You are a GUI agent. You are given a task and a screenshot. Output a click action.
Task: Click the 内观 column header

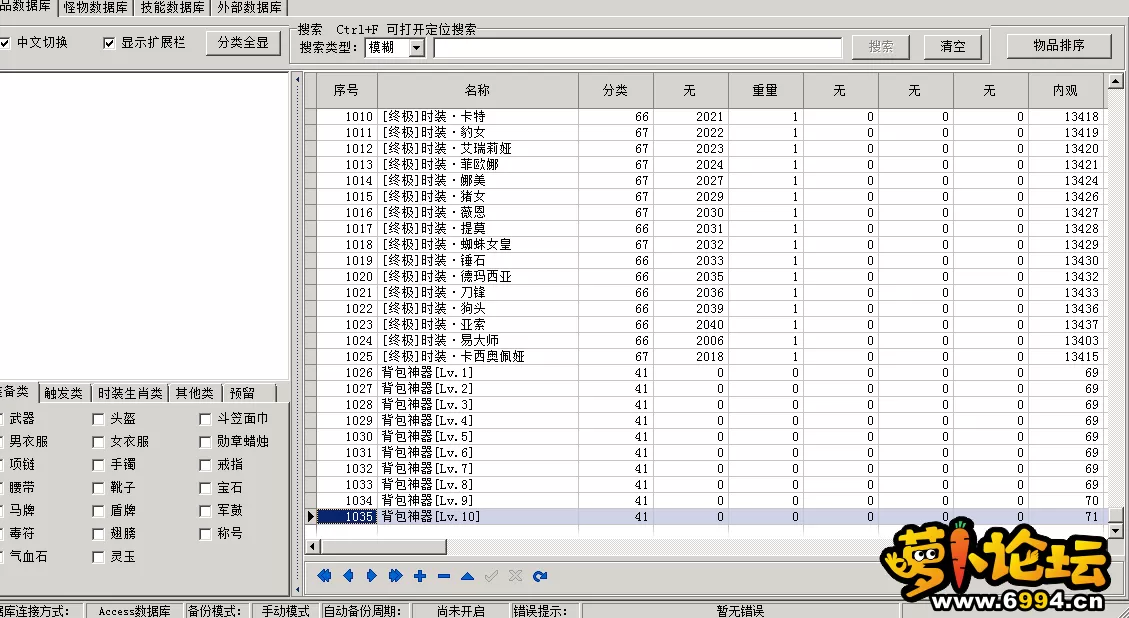(1066, 91)
